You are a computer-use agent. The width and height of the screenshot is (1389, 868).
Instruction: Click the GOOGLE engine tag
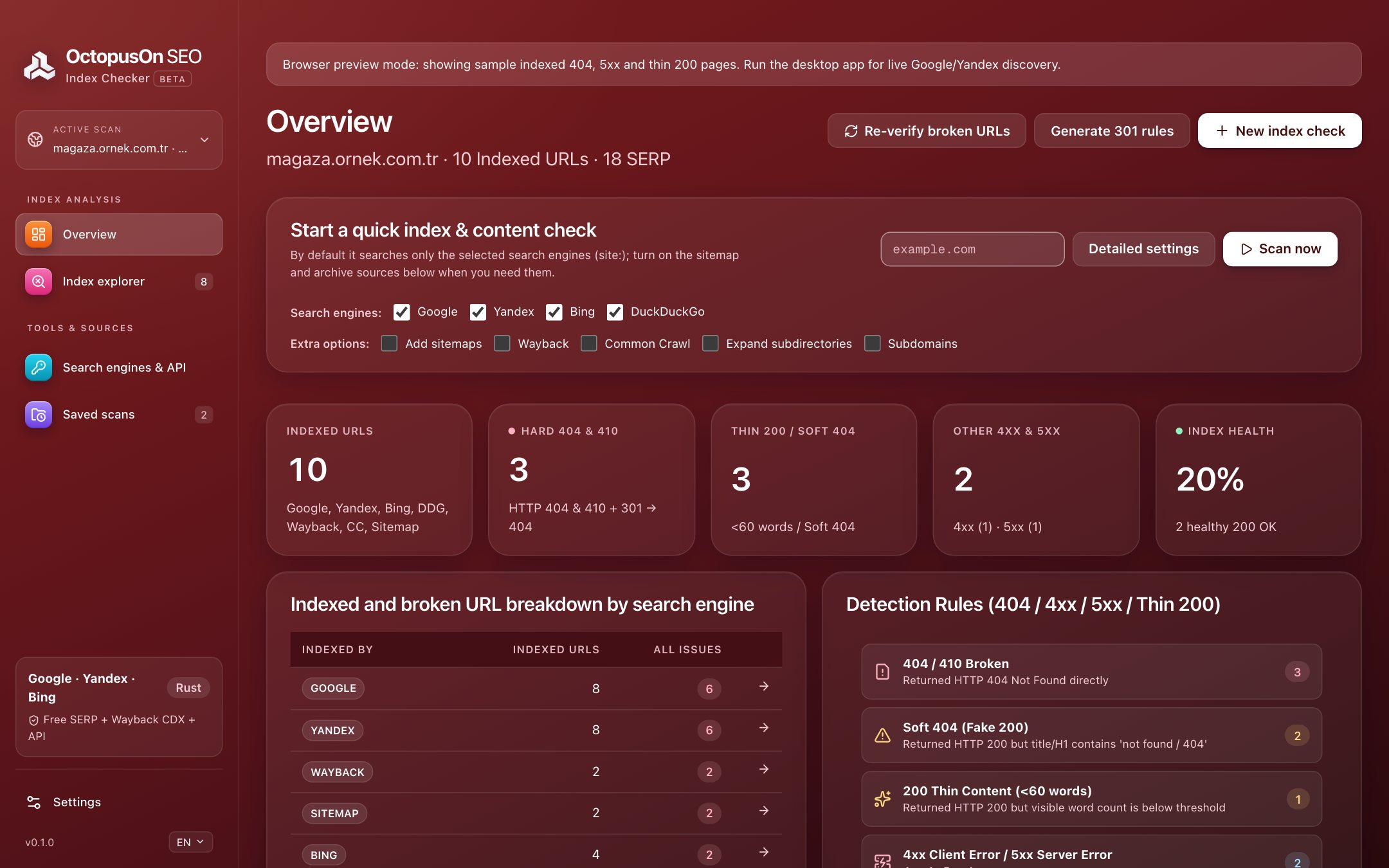pyautogui.click(x=333, y=688)
